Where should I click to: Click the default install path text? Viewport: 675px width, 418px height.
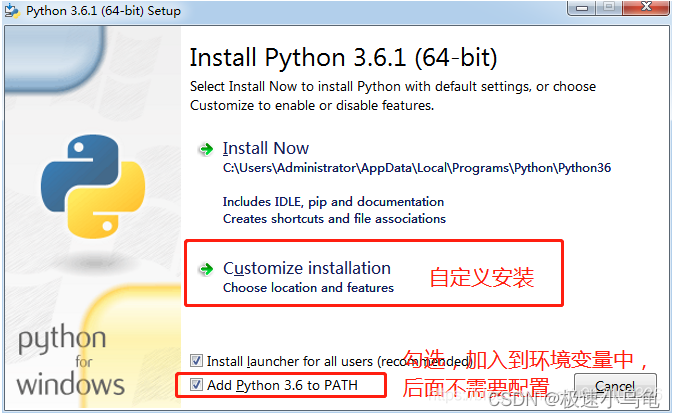(417, 168)
